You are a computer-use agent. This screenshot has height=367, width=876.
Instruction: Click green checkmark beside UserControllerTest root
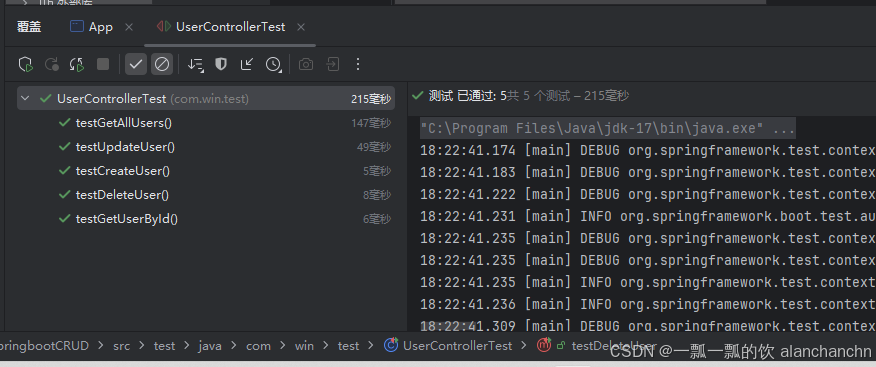46,98
